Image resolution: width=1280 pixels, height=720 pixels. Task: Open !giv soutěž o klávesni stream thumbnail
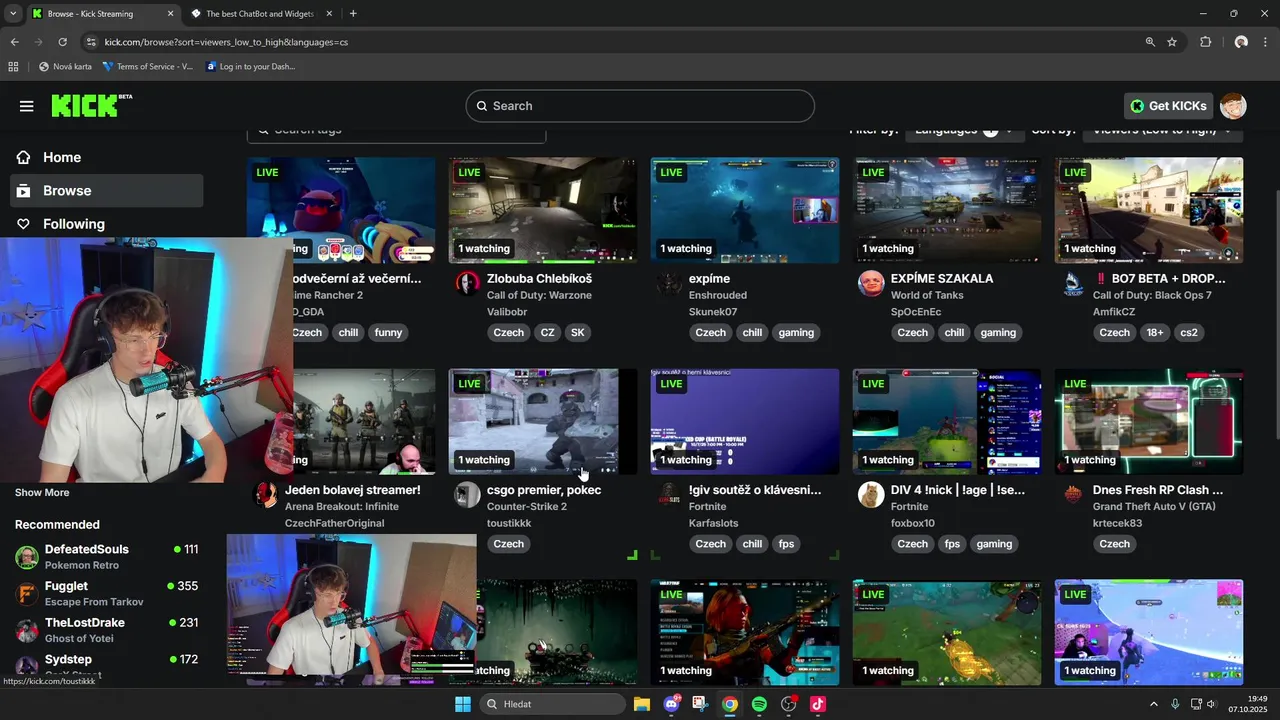click(744, 421)
